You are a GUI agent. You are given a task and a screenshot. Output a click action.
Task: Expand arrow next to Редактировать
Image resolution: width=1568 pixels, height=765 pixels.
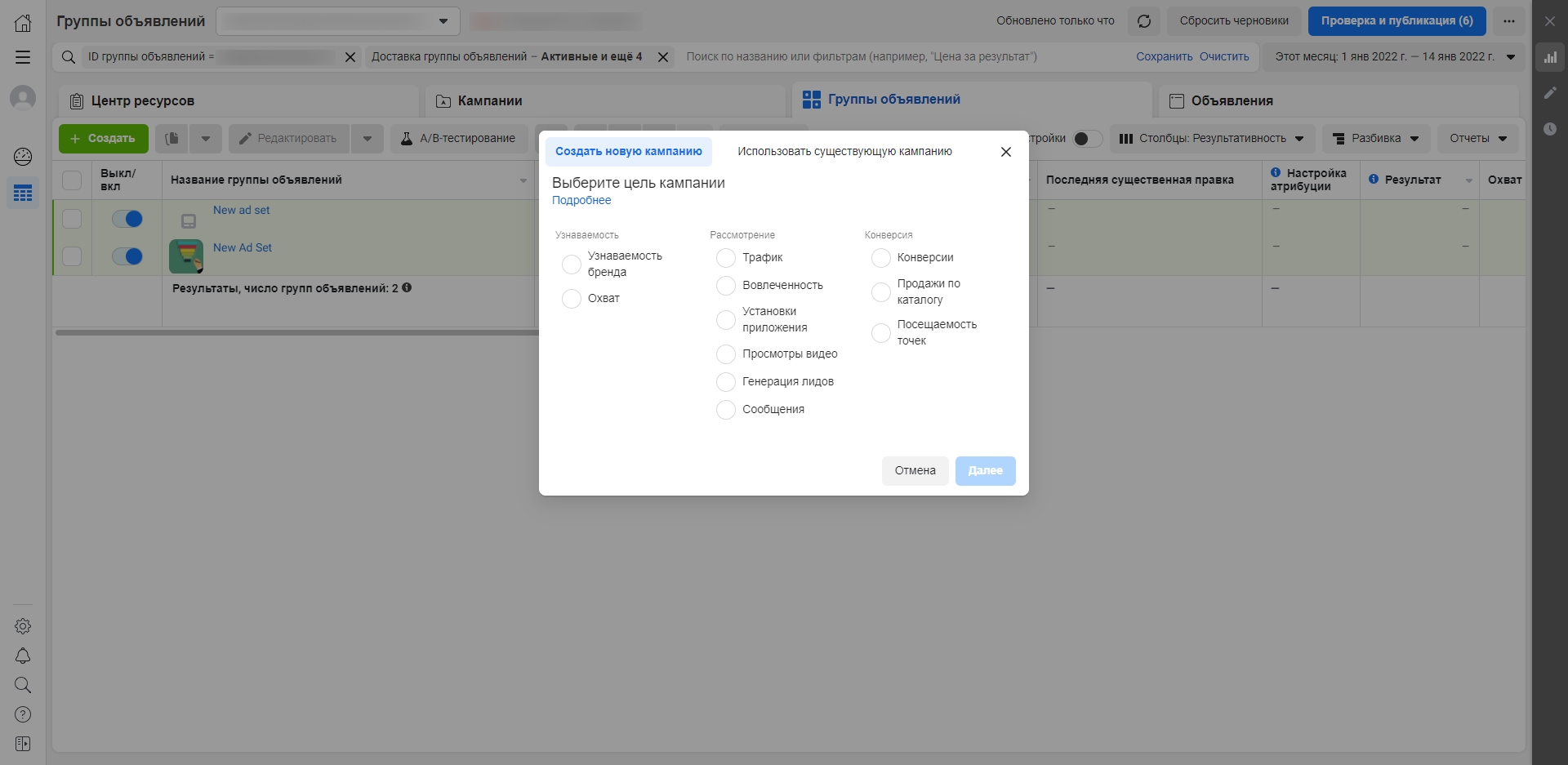[x=367, y=139]
